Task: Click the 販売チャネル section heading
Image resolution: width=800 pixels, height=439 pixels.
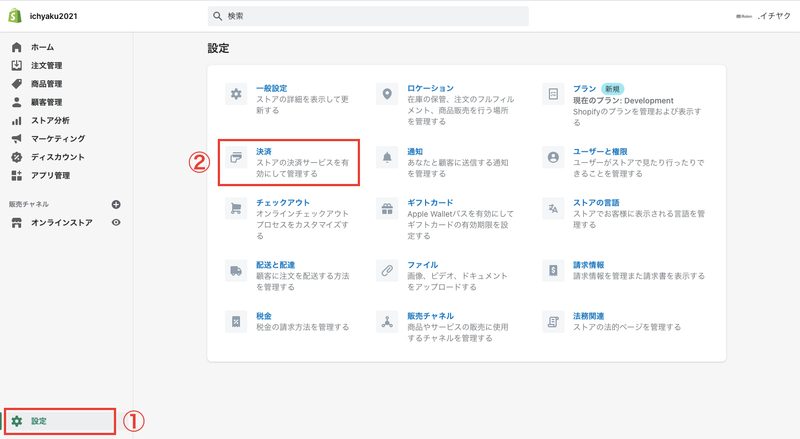Action: pyautogui.click(x=29, y=204)
